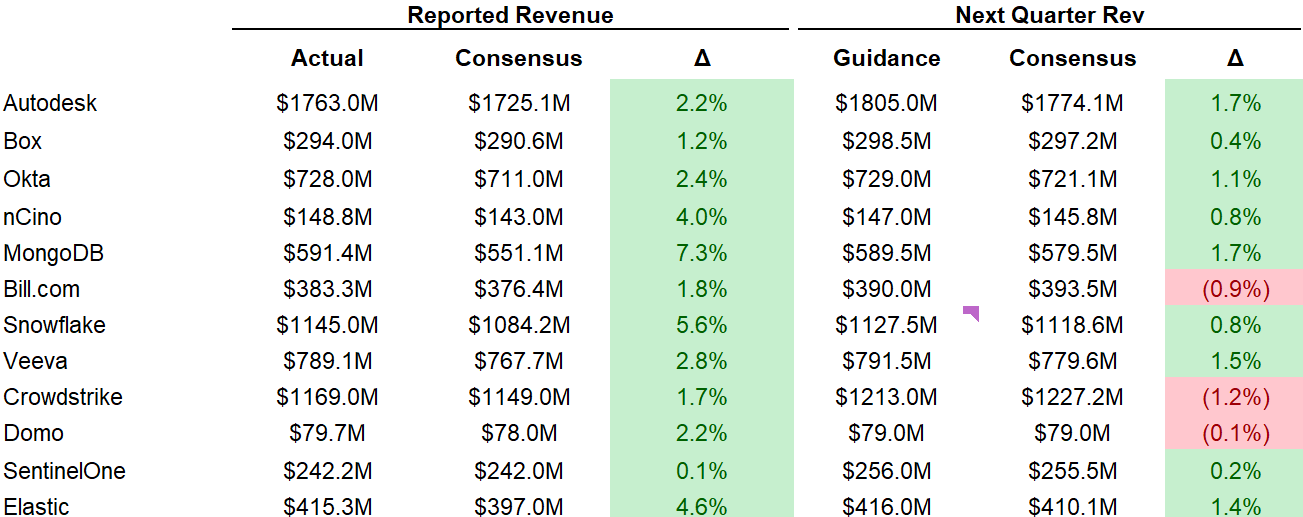Click the Actual column header
1303x517 pixels.
(327, 58)
